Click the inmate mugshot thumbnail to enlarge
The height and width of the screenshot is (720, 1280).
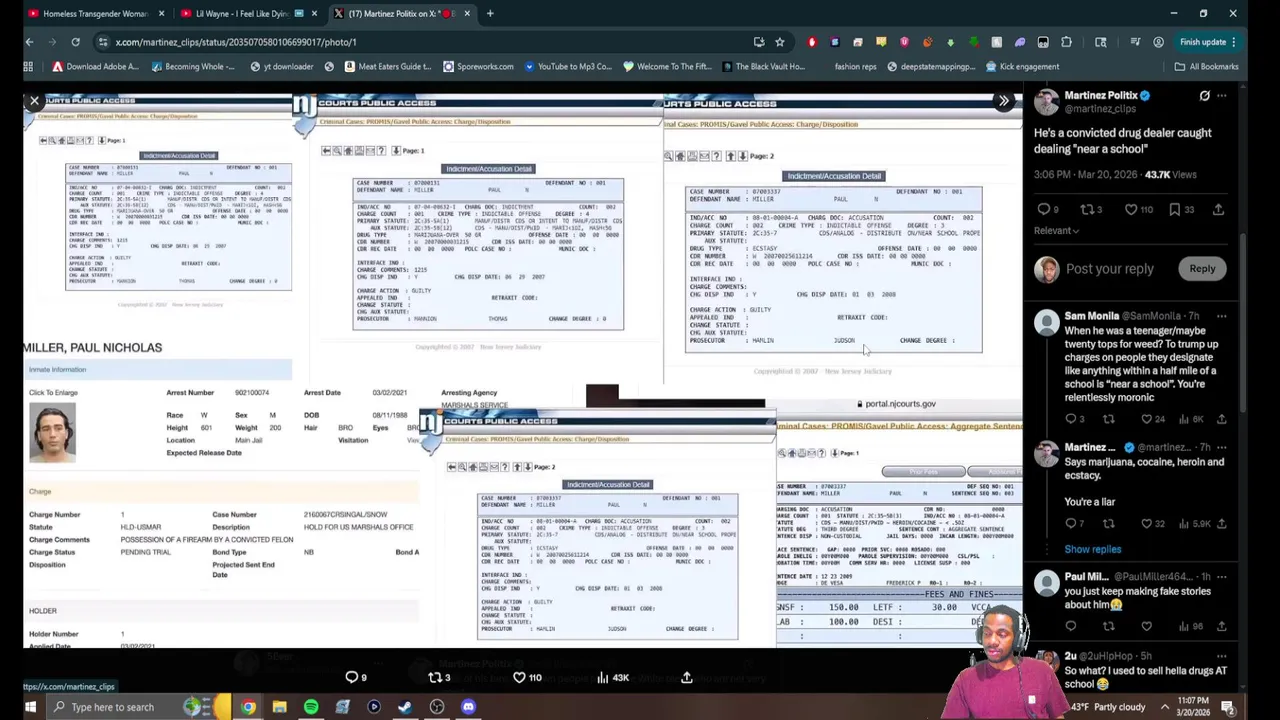pos(52,434)
